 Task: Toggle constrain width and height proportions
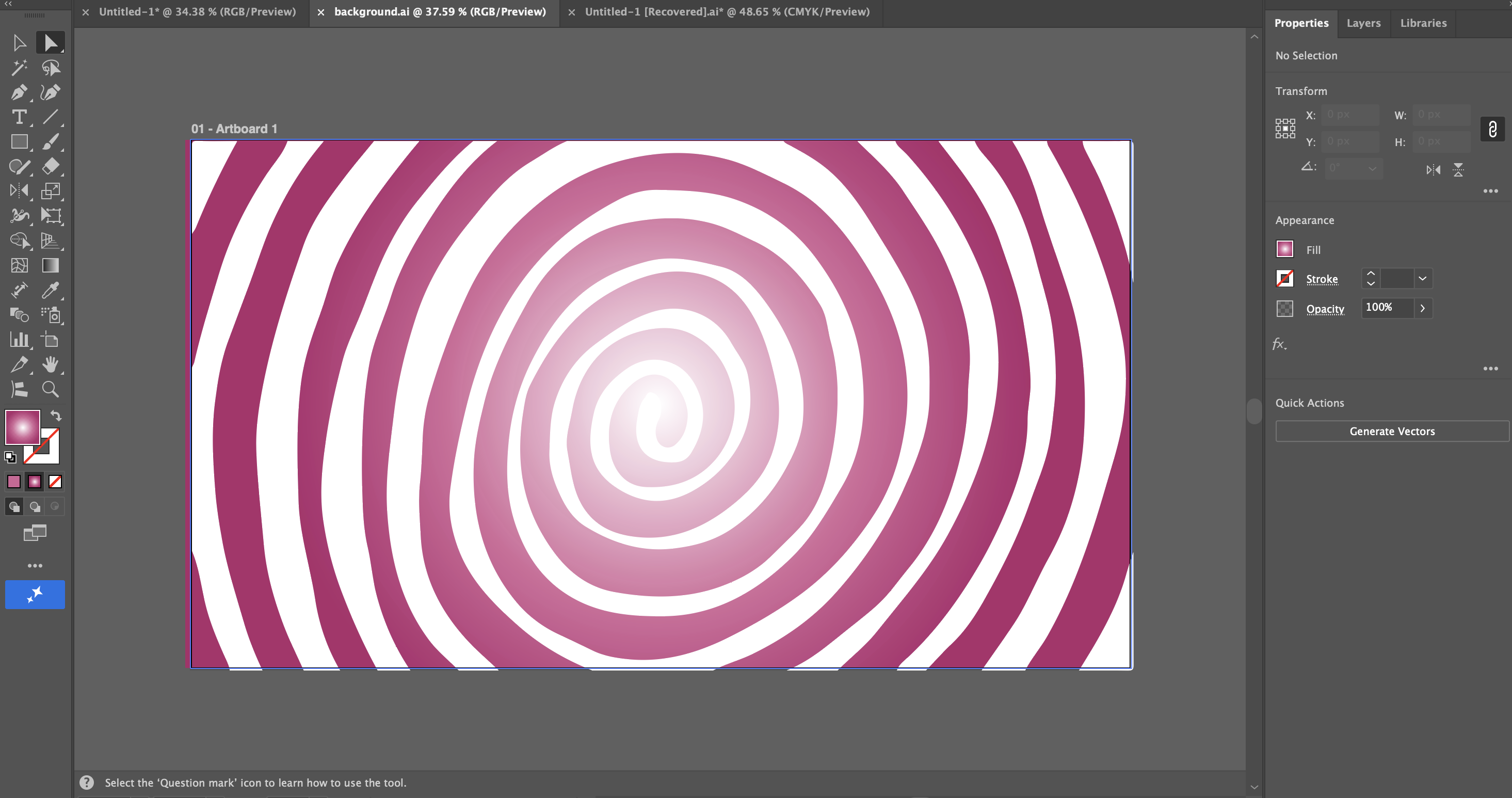1492,129
